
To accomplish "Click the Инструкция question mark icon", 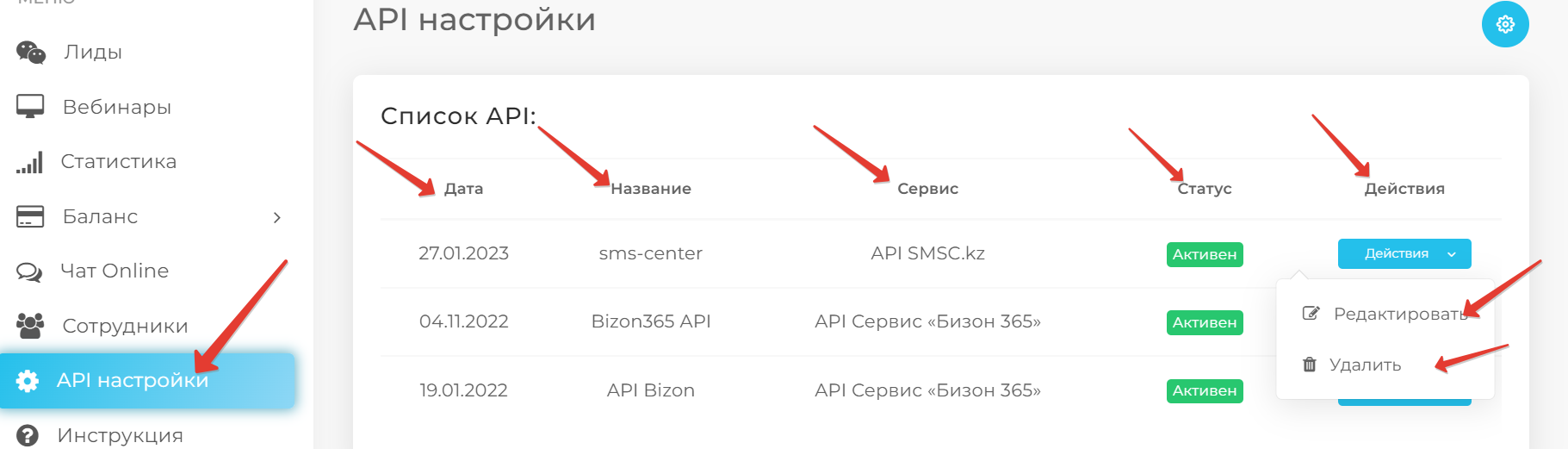I will coord(28,435).
